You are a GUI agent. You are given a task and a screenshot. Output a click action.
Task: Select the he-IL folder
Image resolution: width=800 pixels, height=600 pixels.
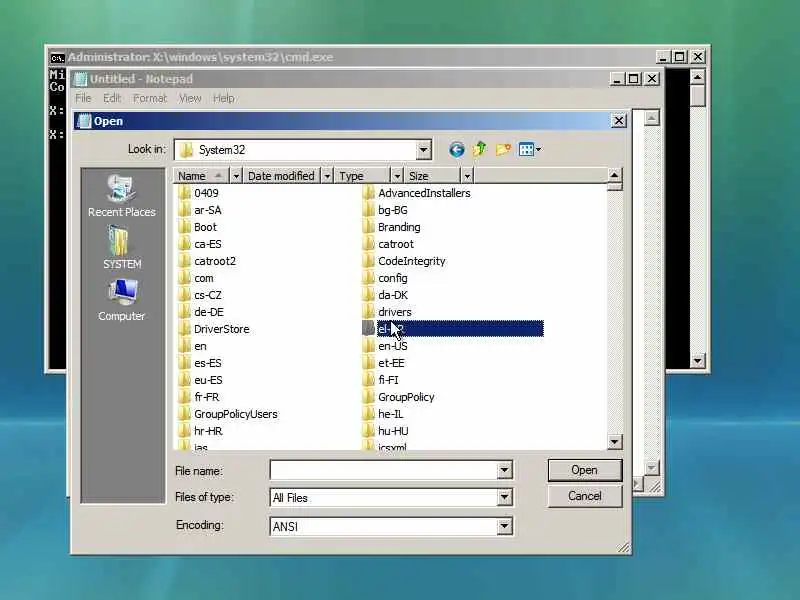coord(383,414)
